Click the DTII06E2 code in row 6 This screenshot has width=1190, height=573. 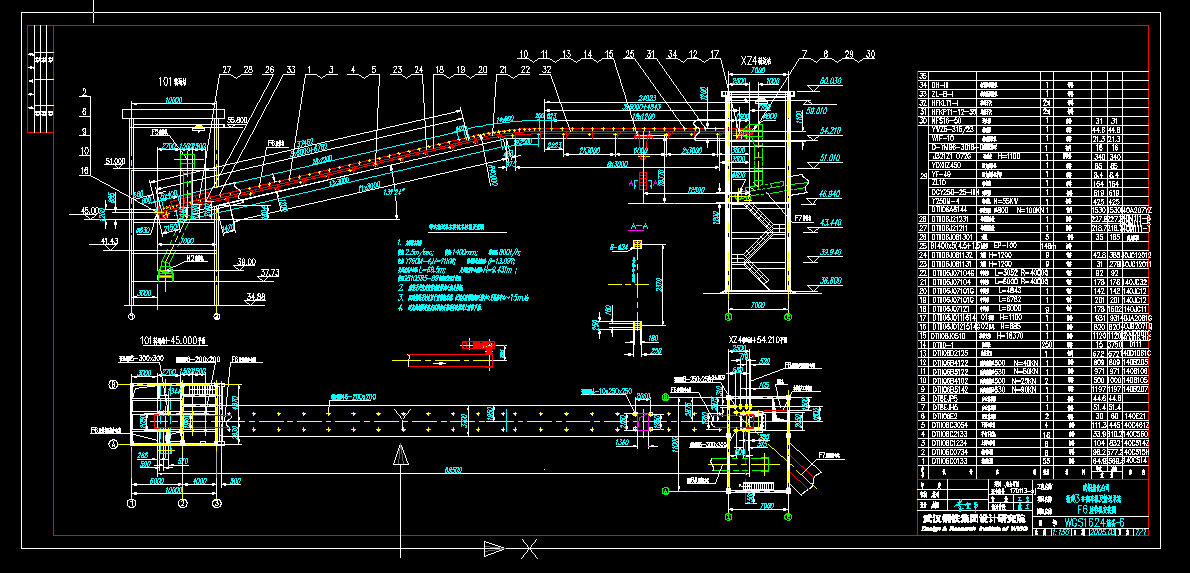(945, 416)
